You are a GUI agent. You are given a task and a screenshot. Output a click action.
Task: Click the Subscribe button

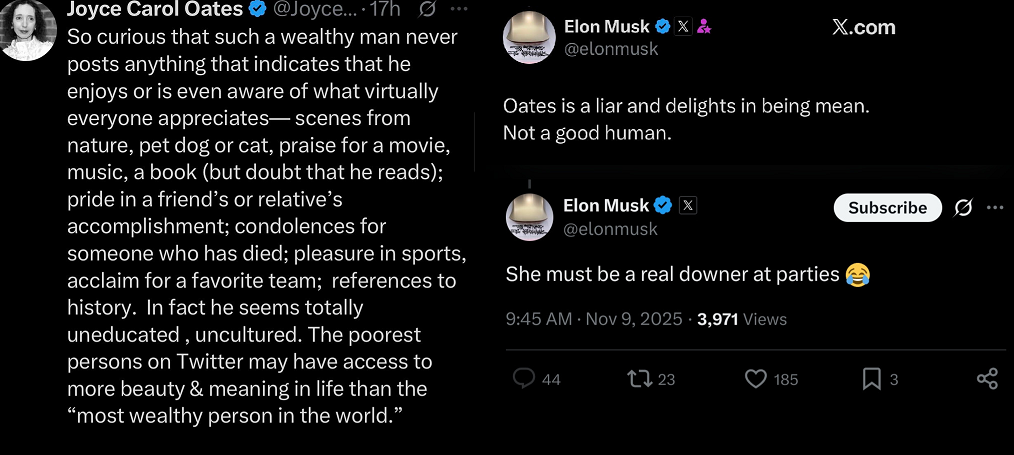[x=887, y=207]
